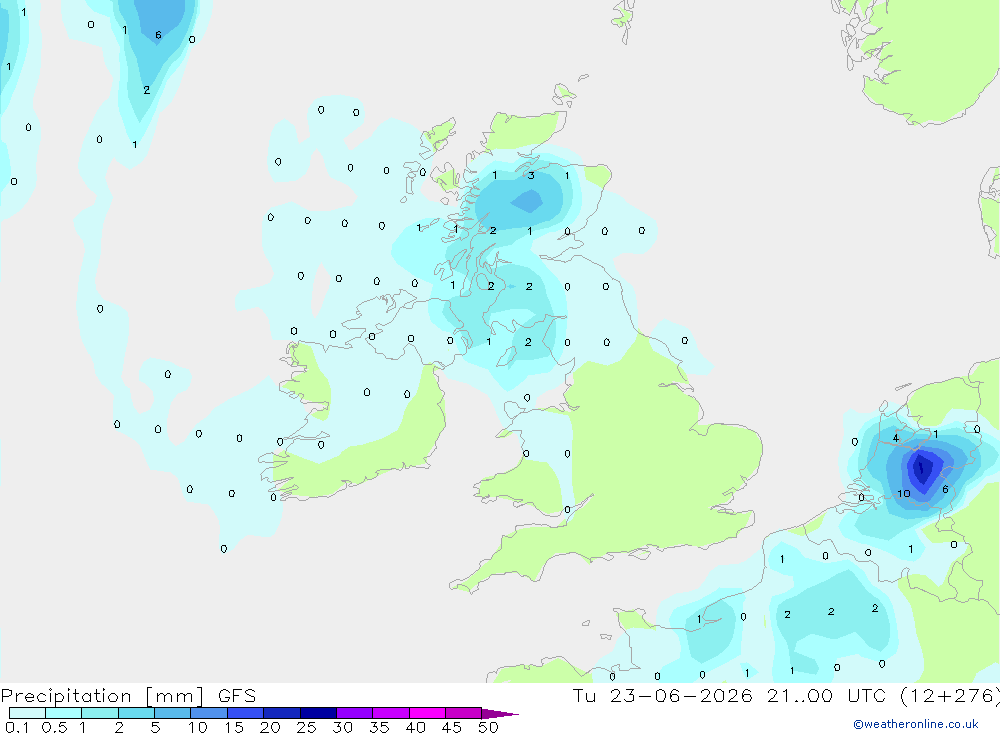Screen dimensions: 1000x733
Task: Click the 10–15 mm legend color swatch
Action: tap(209, 713)
